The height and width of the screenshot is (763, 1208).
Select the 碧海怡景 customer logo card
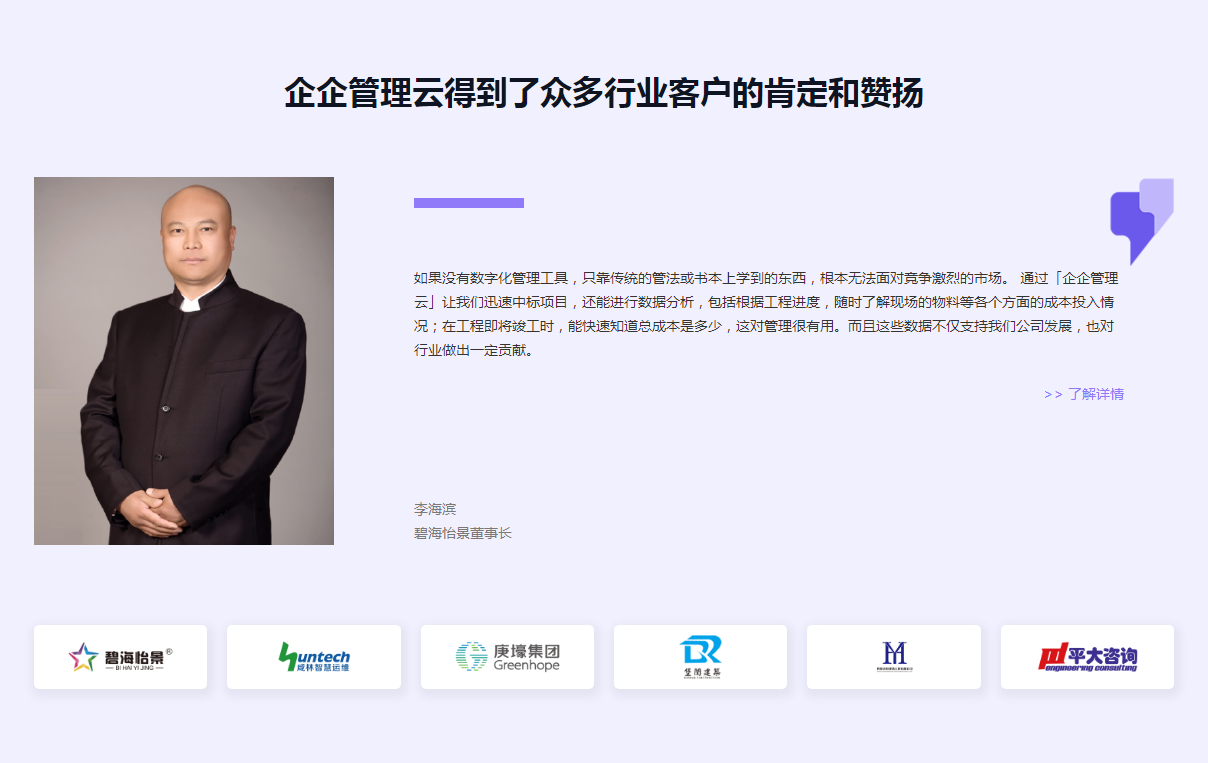pyautogui.click(x=120, y=657)
